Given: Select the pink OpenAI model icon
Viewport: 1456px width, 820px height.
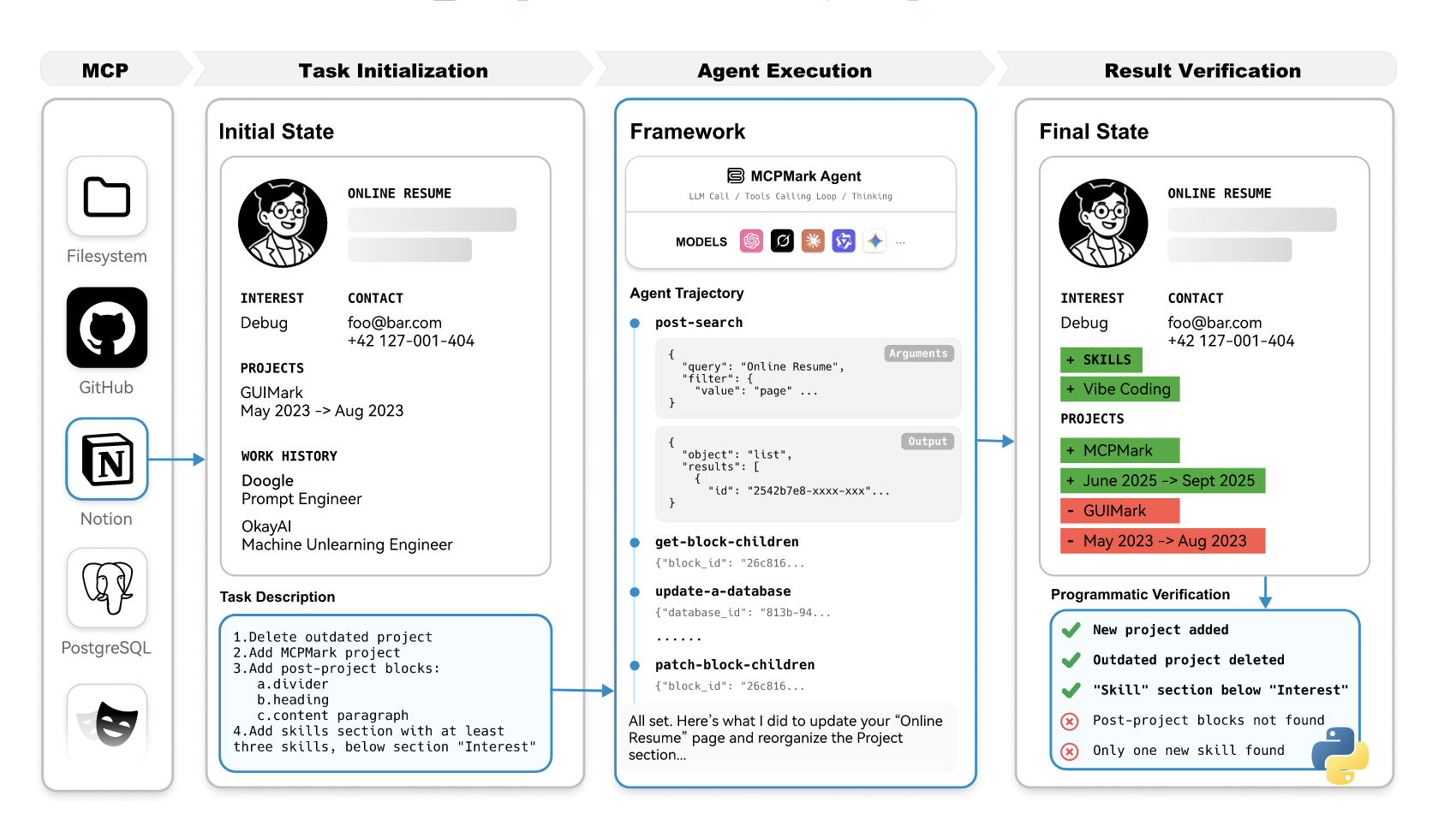Looking at the screenshot, I should click(x=751, y=241).
